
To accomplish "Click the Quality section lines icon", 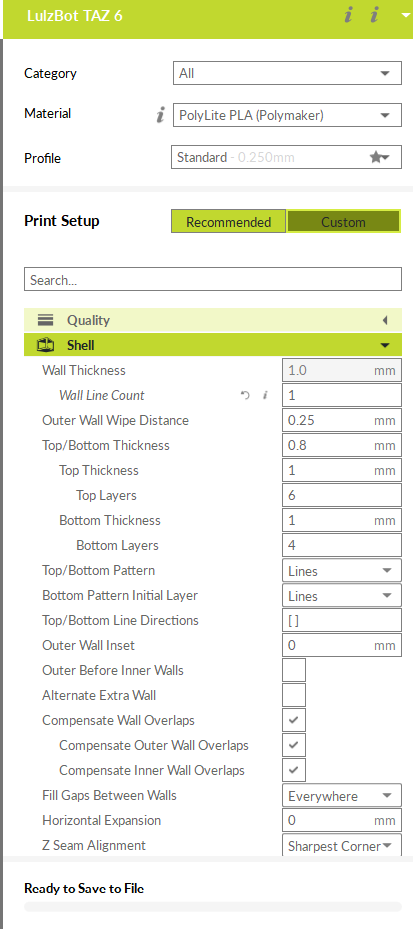I will tap(46, 321).
